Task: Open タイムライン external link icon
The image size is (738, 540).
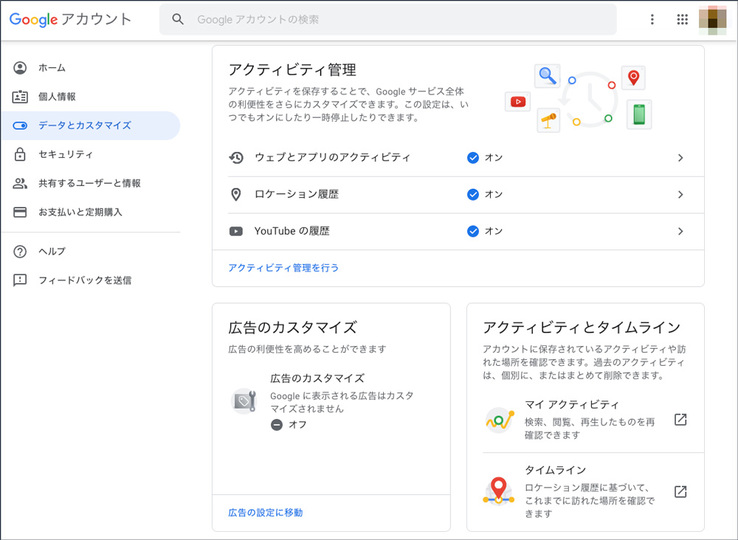Action: [680, 492]
